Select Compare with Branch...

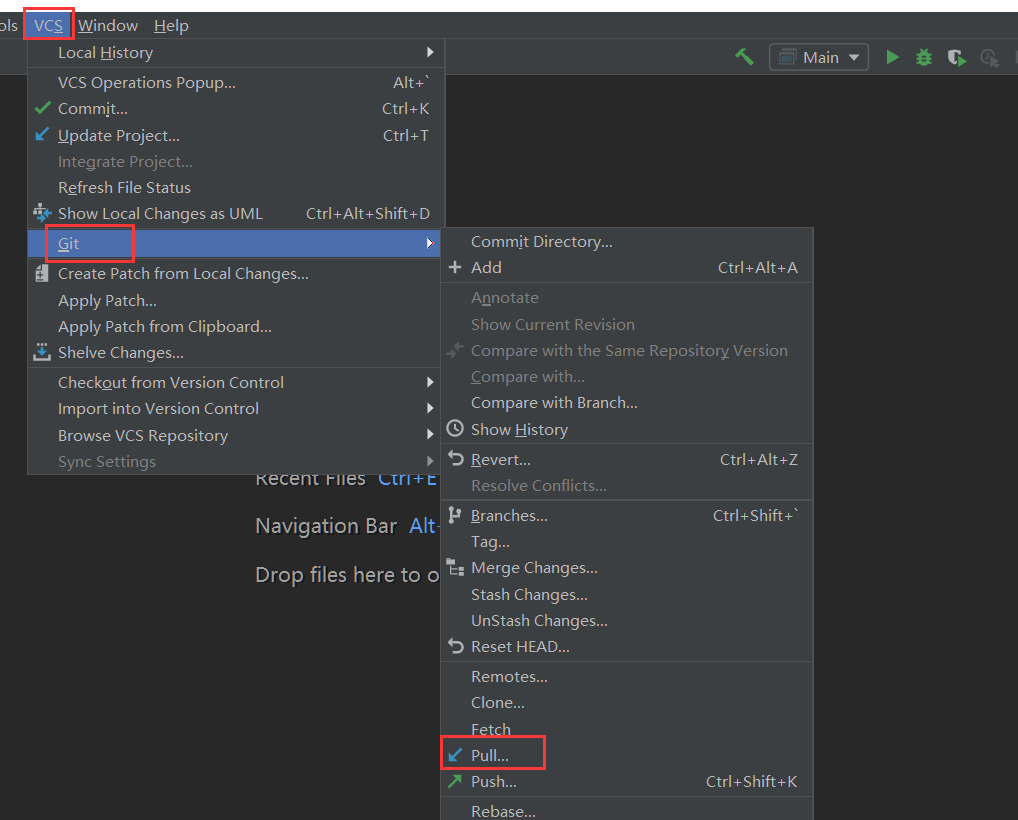coord(627,403)
